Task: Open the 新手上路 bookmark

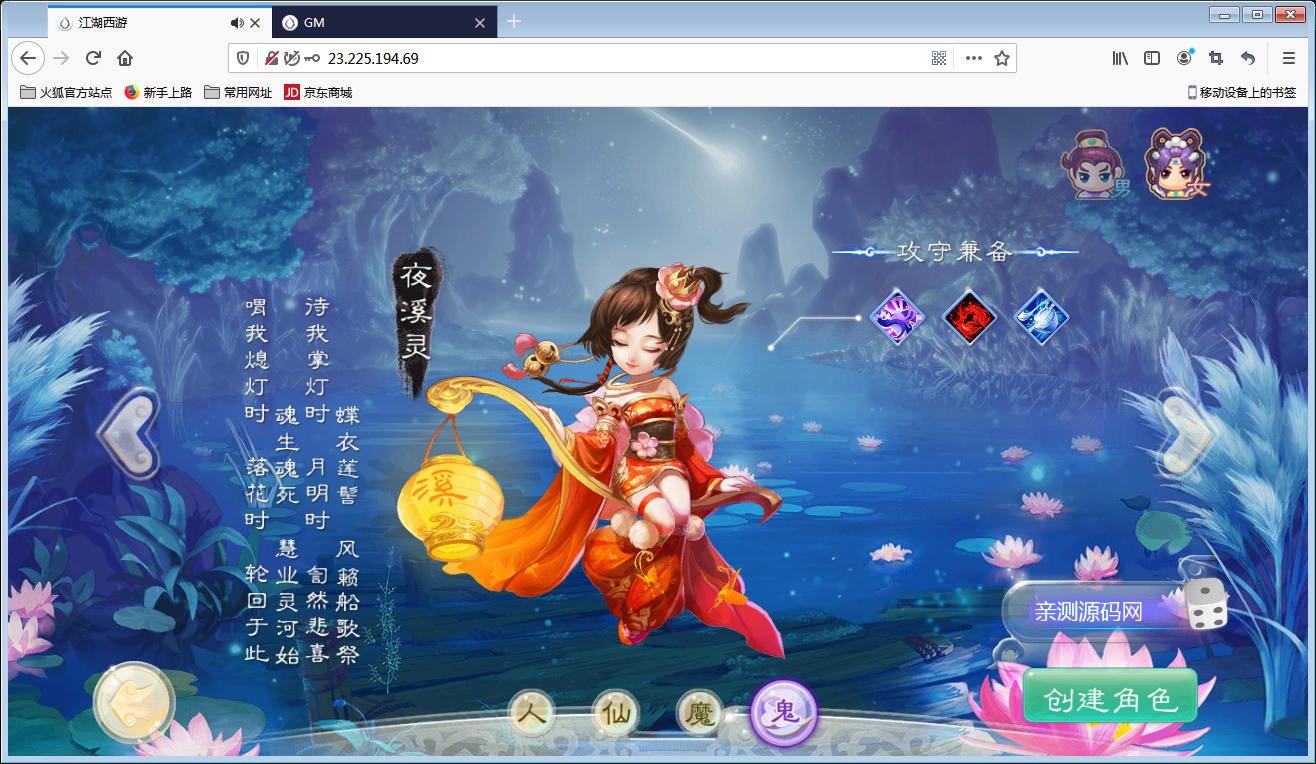Action: [158, 92]
